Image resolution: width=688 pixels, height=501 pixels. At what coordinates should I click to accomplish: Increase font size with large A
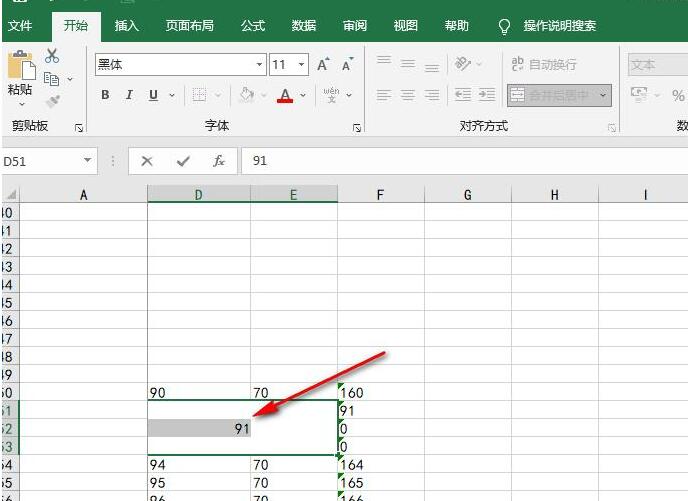(x=323, y=64)
